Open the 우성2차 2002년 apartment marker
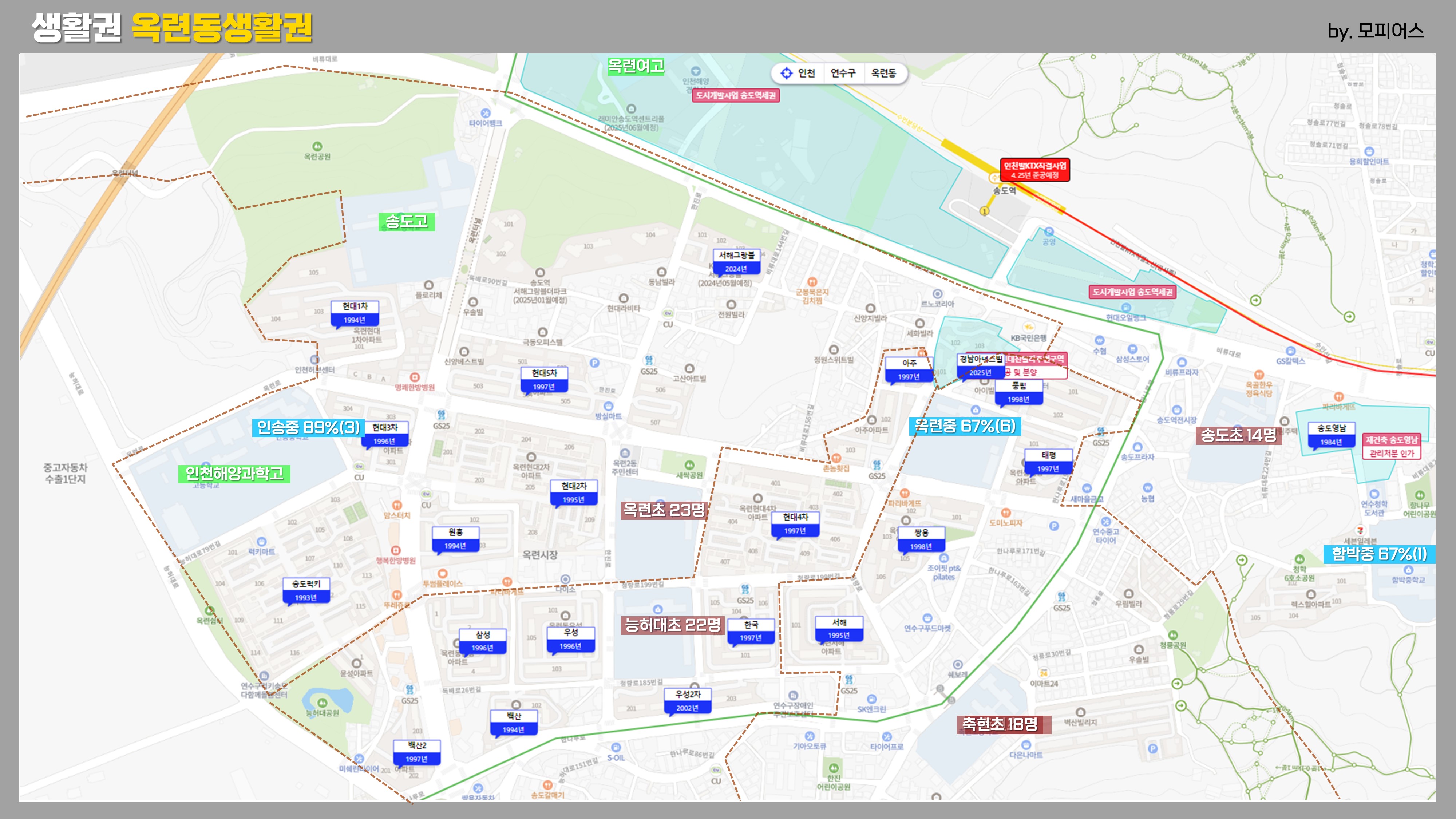 (688, 700)
